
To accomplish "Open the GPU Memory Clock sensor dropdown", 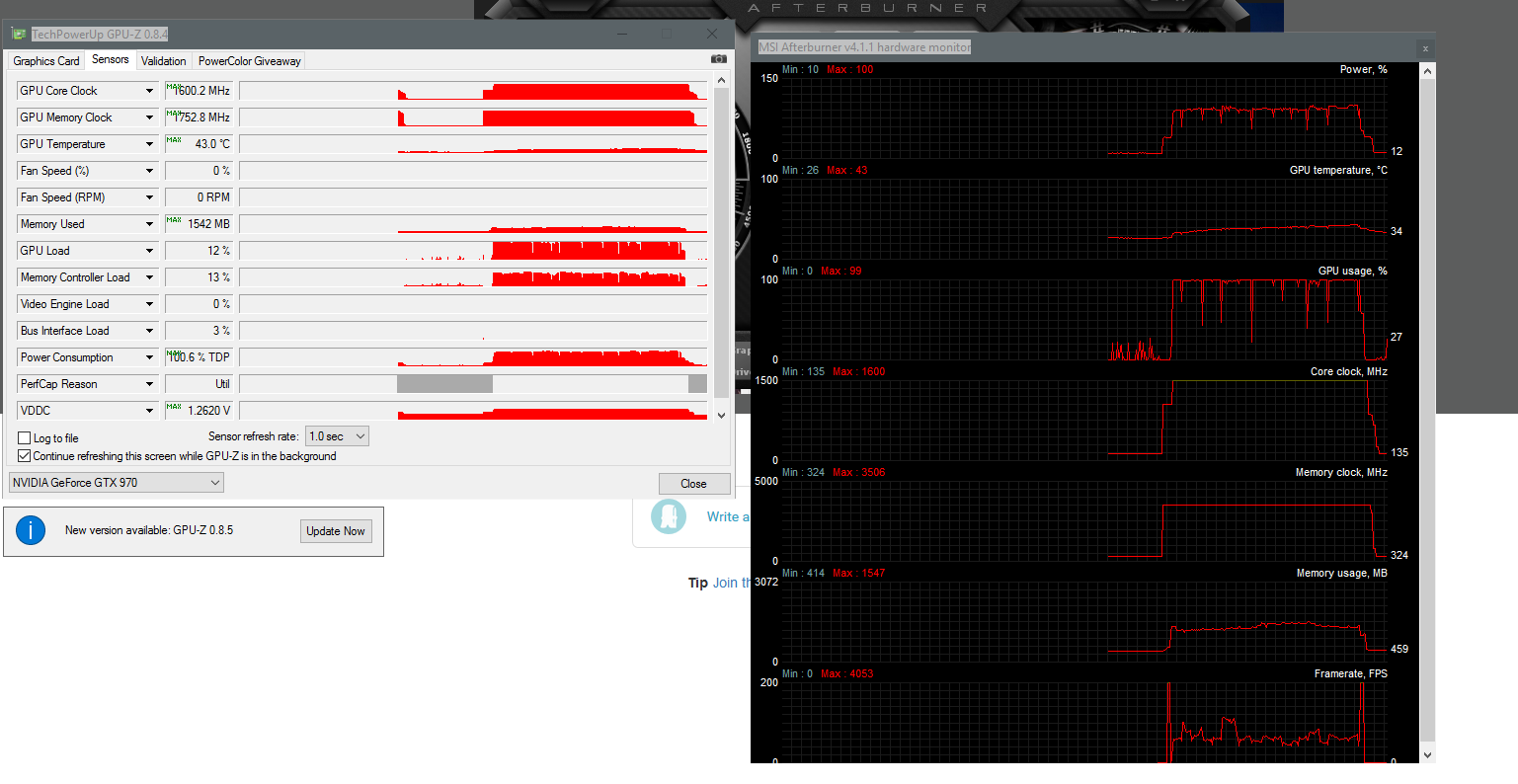I will coord(150,118).
